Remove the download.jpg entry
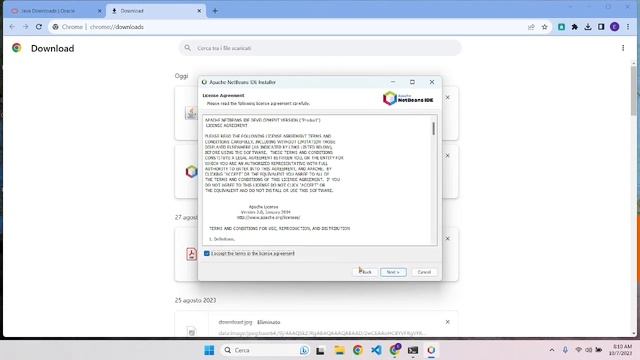The height and width of the screenshot is (360, 640). pos(447,322)
